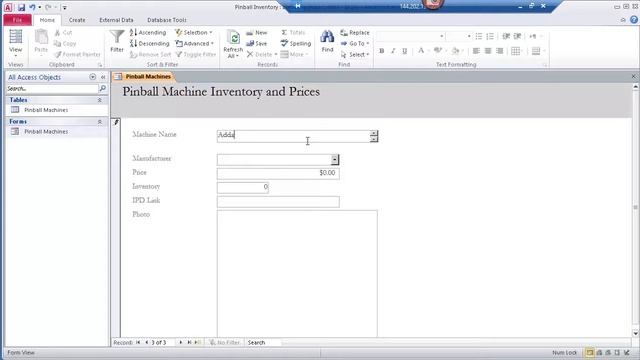Screen dimensions: 640x360
Task: Click the View button in the ribbon
Action: 16,43
